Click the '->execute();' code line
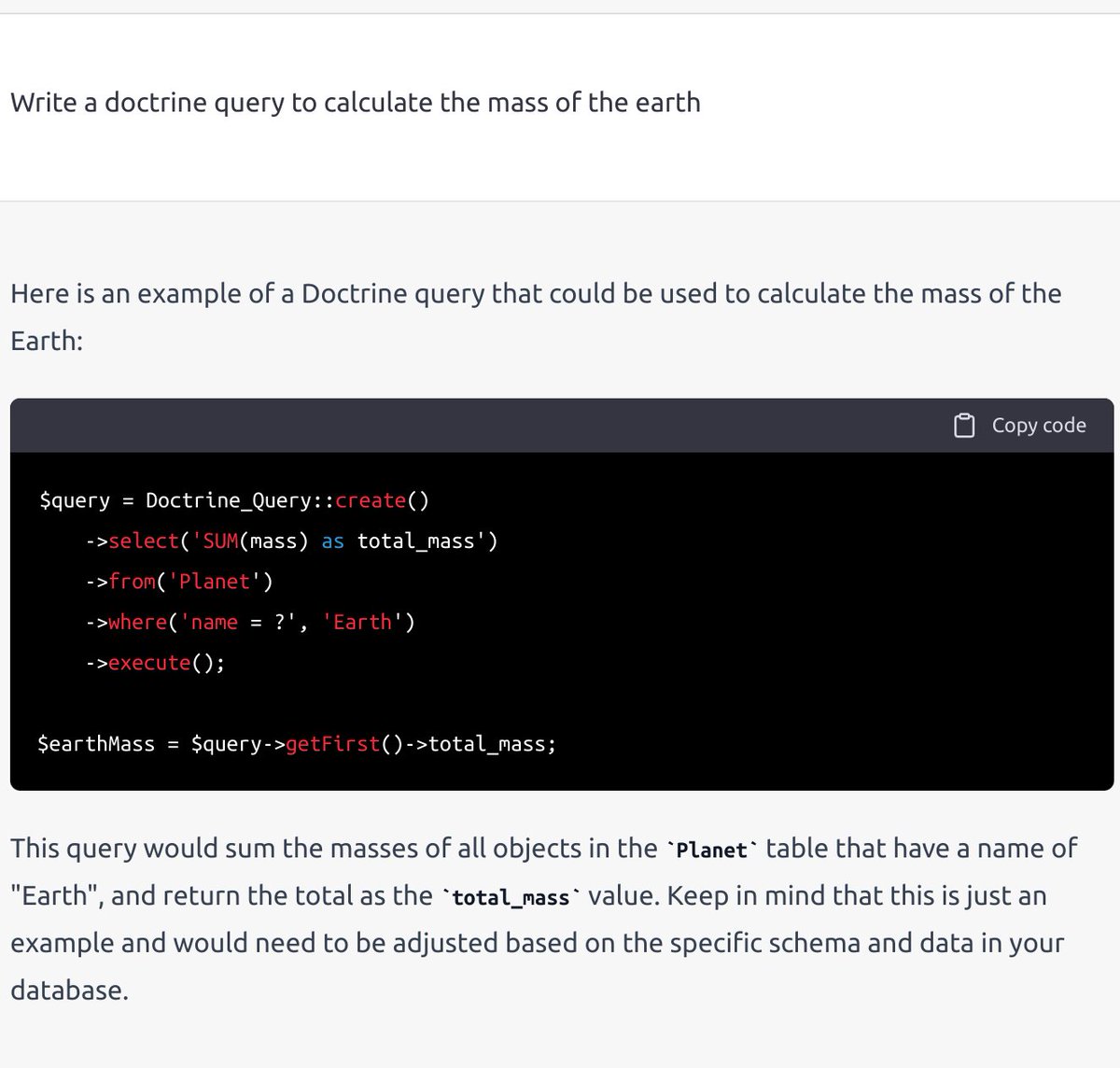The width and height of the screenshot is (1120, 1068). click(x=155, y=663)
